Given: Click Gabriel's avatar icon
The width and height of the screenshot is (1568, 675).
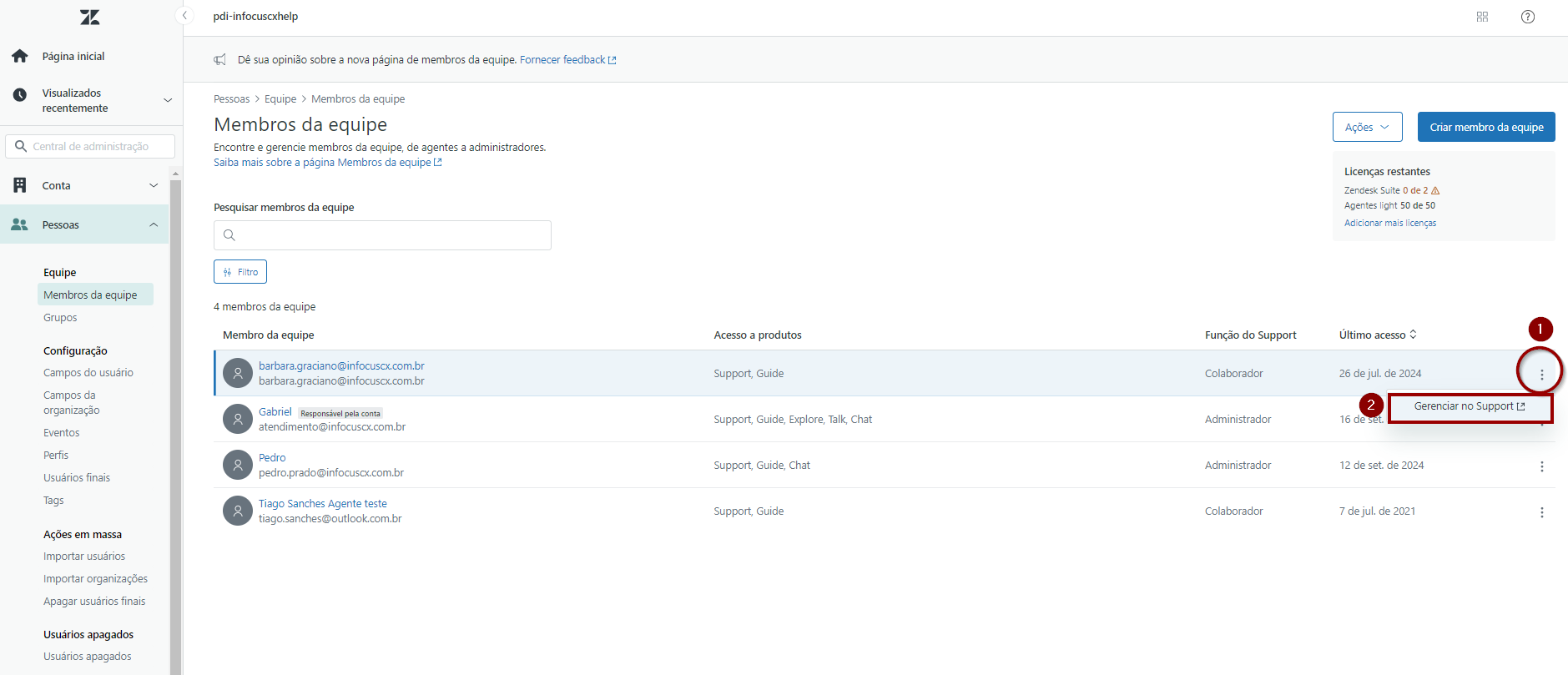Looking at the screenshot, I should [238, 419].
